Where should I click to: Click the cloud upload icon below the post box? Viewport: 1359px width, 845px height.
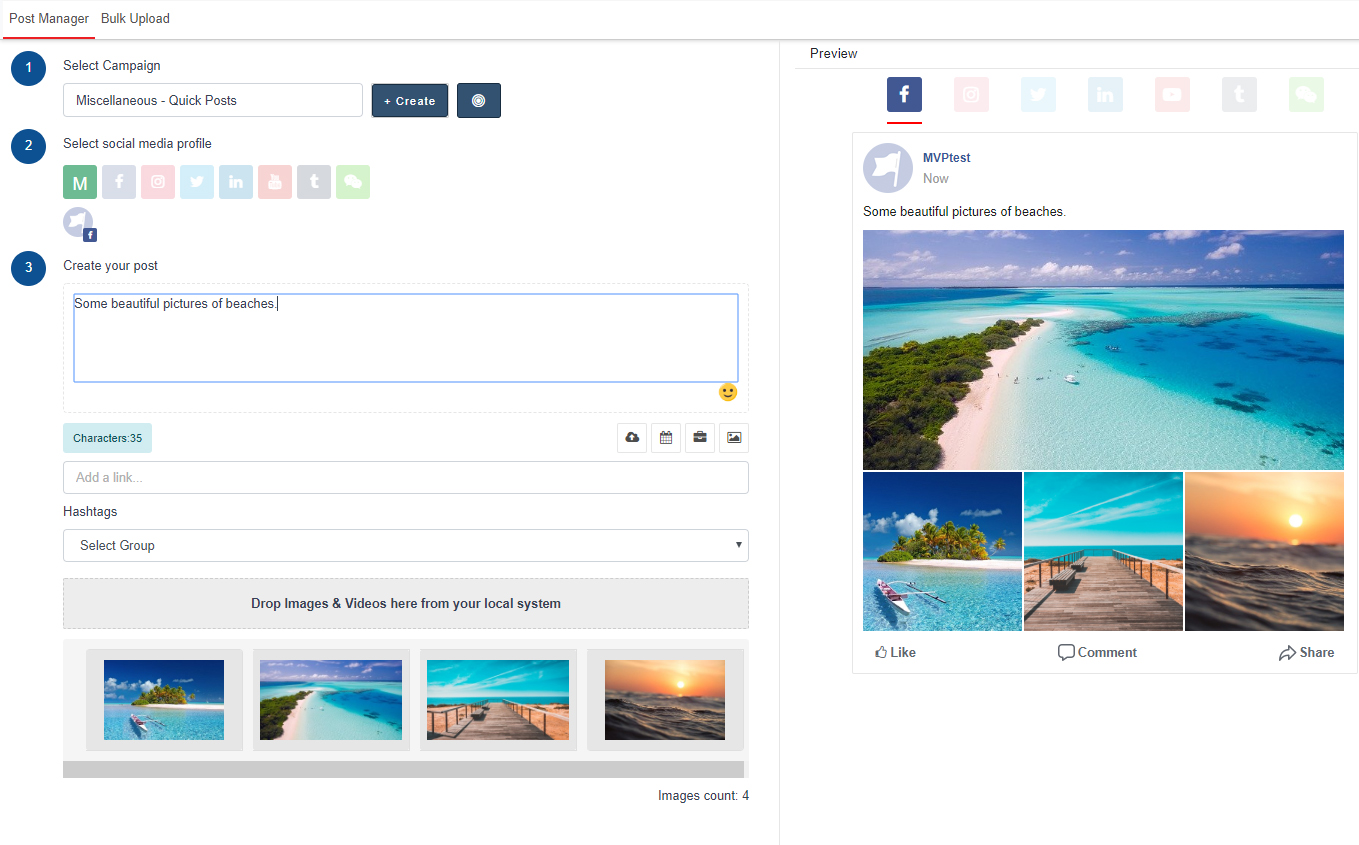tap(632, 438)
